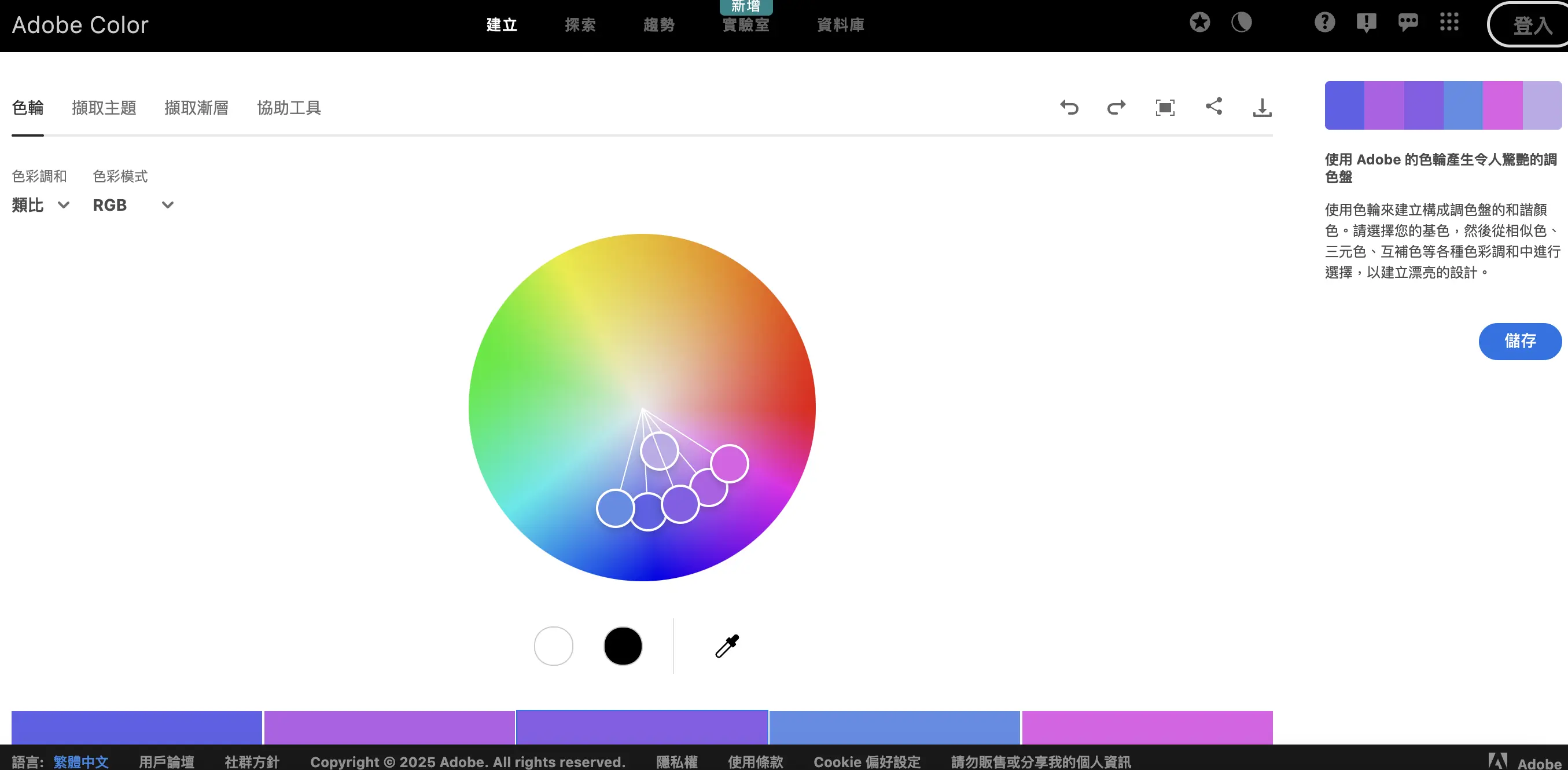Open the Cookie 偏好設定 link
1568x770 pixels.
[867, 761]
